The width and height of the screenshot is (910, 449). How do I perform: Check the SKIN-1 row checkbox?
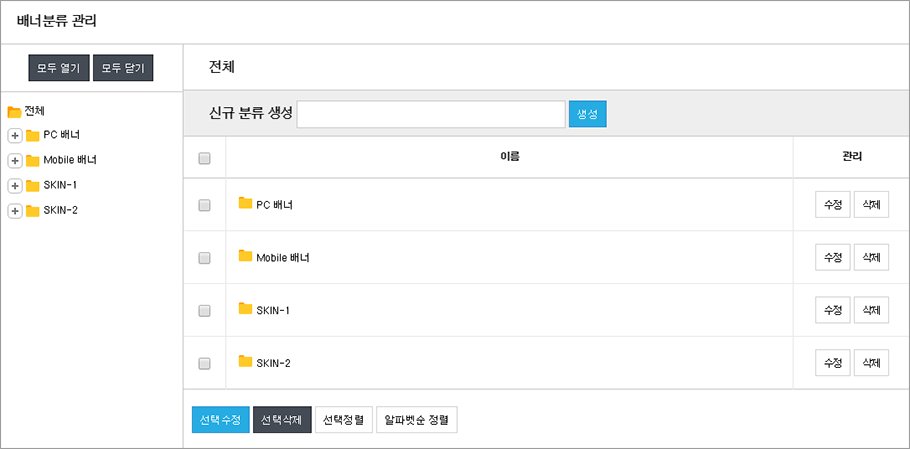[204, 311]
